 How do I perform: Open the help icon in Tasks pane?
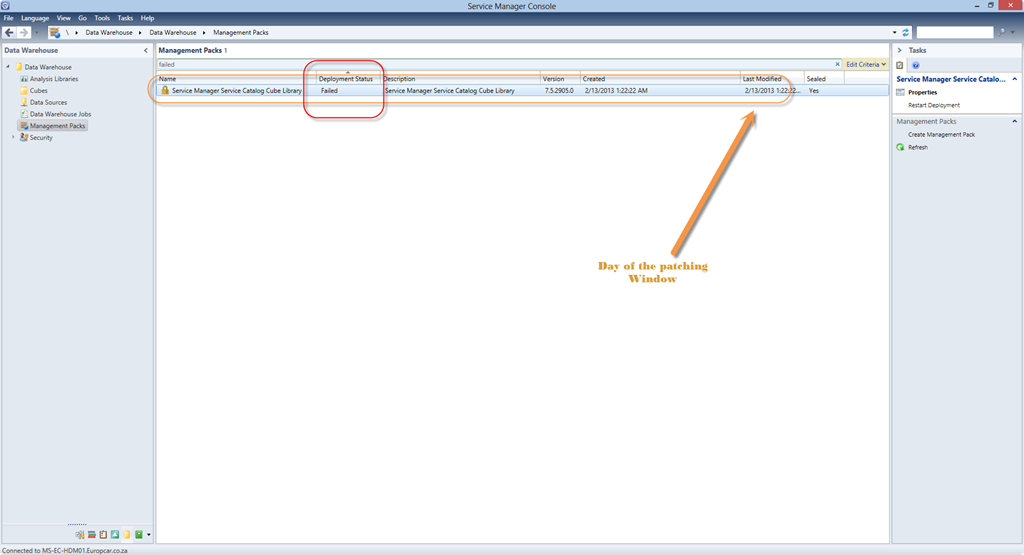click(915, 65)
